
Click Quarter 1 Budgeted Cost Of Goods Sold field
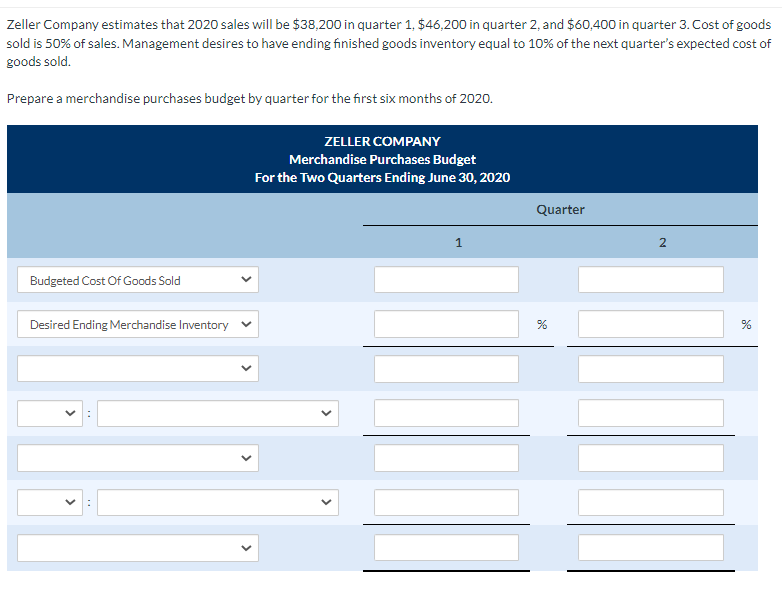tap(446, 280)
